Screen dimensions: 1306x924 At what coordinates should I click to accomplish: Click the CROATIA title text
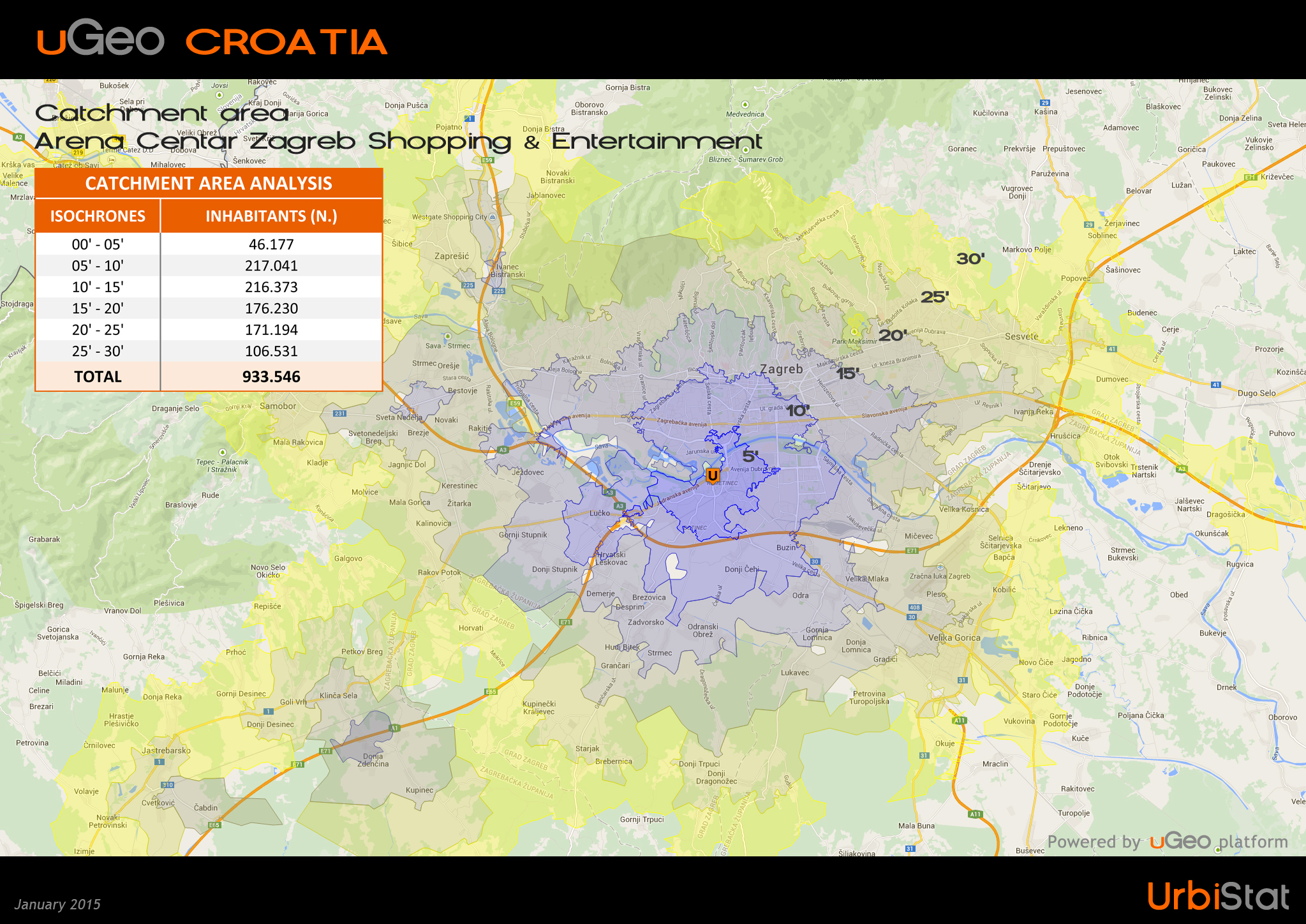click(286, 43)
